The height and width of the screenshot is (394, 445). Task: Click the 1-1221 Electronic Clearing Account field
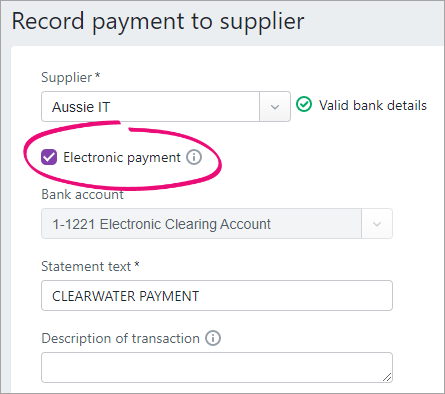point(217,224)
